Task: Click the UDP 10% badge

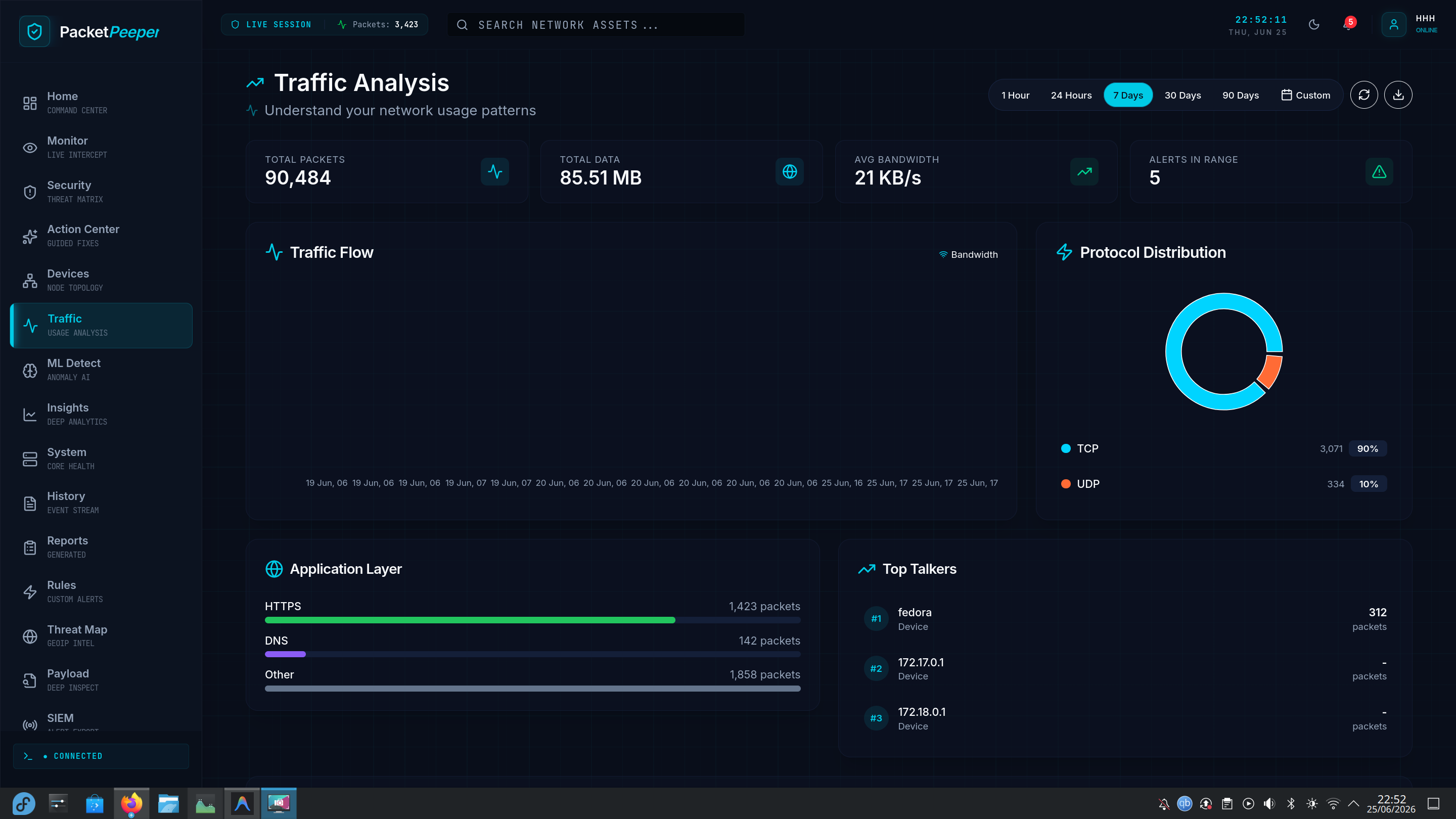Action: click(x=1369, y=484)
